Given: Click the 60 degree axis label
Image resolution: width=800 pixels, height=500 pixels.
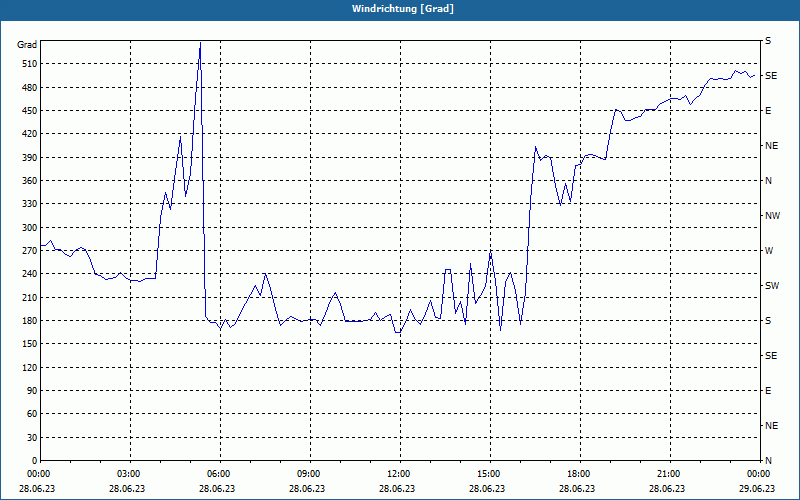Looking at the screenshot, I should (32, 414).
